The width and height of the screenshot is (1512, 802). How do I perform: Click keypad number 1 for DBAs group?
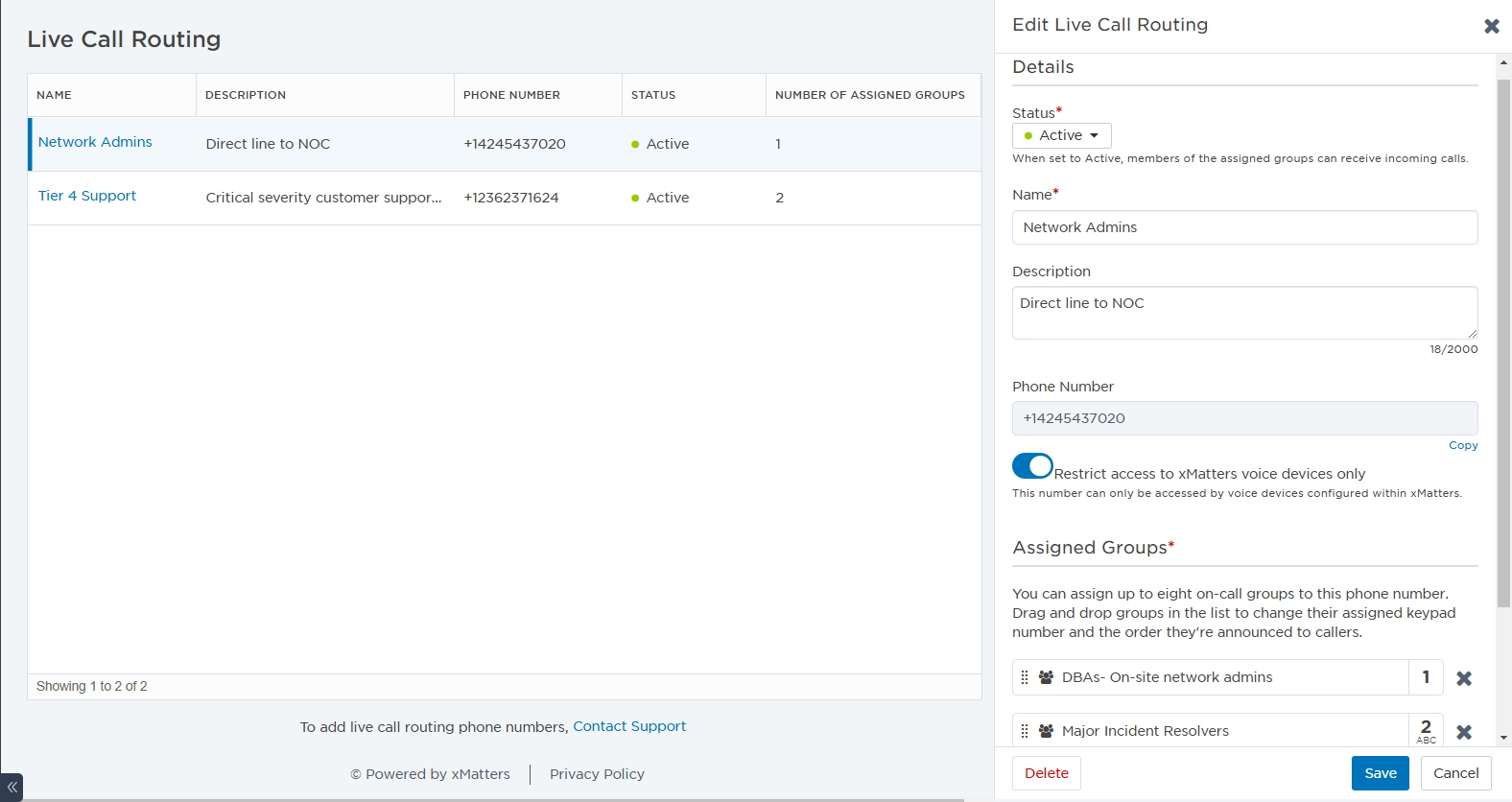tap(1426, 677)
